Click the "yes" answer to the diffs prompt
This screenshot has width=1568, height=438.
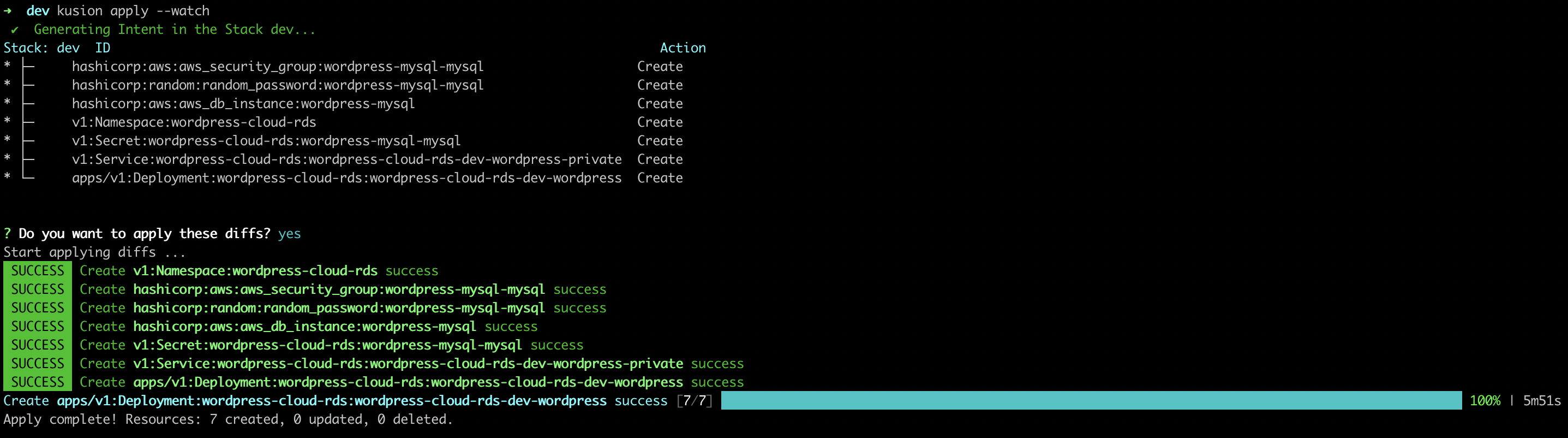tap(289, 234)
